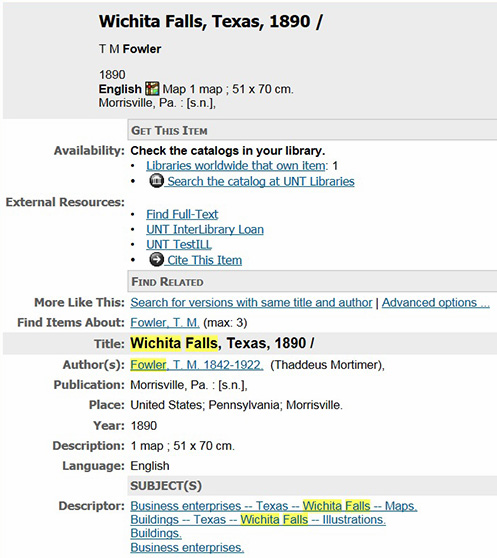Click the map format icon beside English

[x=152, y=88]
